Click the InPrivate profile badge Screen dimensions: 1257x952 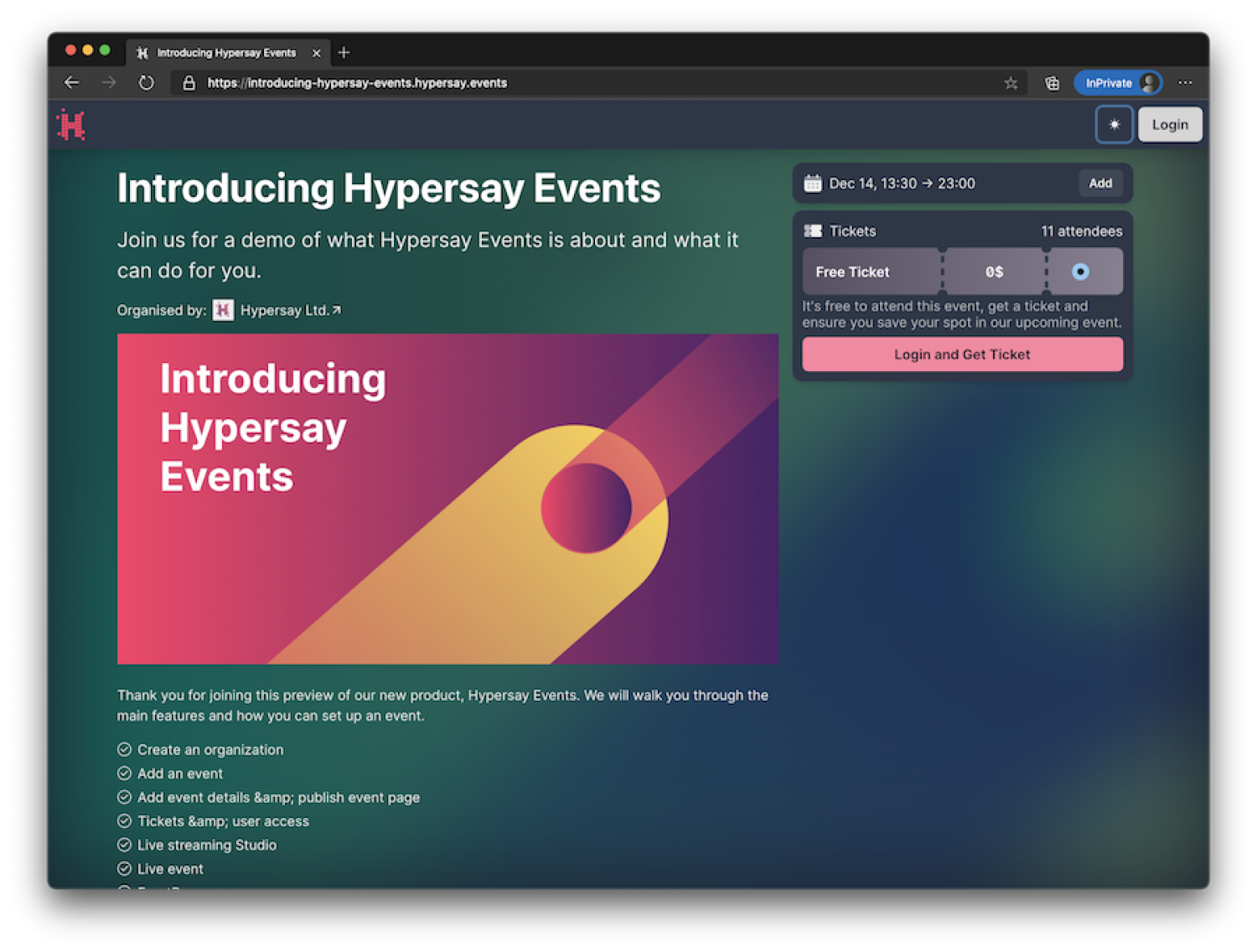[1118, 83]
